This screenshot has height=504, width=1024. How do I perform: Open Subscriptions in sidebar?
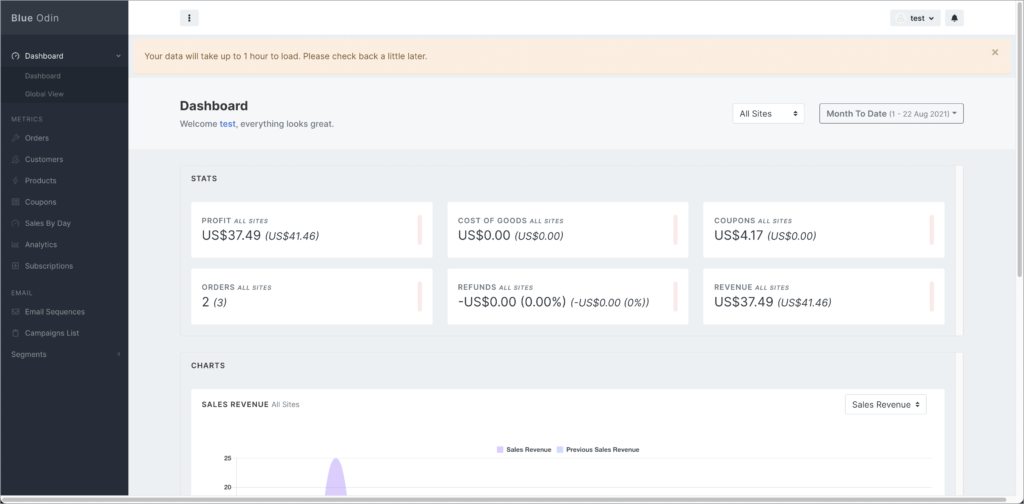(49, 266)
